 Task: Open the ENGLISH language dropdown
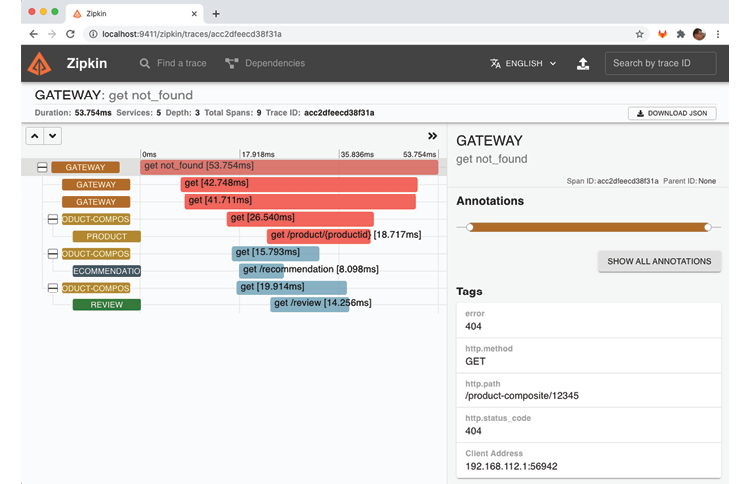523,63
